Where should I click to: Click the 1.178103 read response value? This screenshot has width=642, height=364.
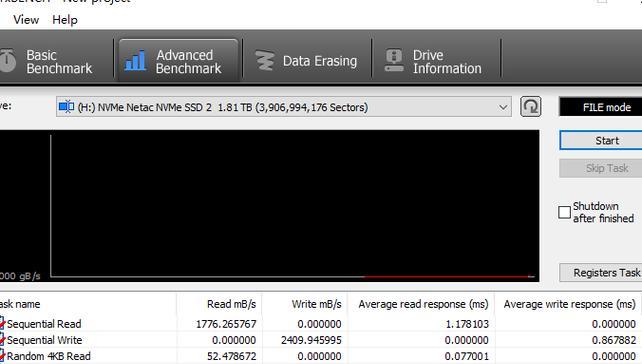pos(467,324)
